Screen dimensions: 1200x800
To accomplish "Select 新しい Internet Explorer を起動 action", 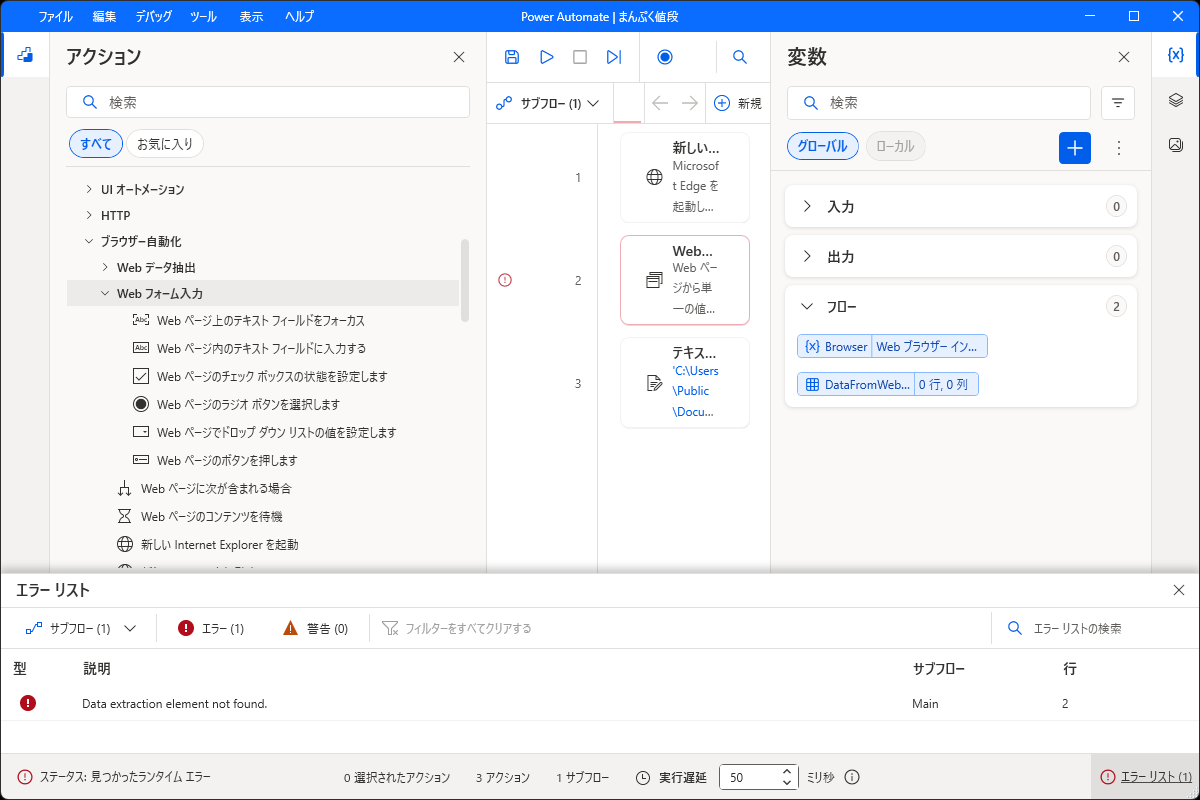I will click(219, 545).
